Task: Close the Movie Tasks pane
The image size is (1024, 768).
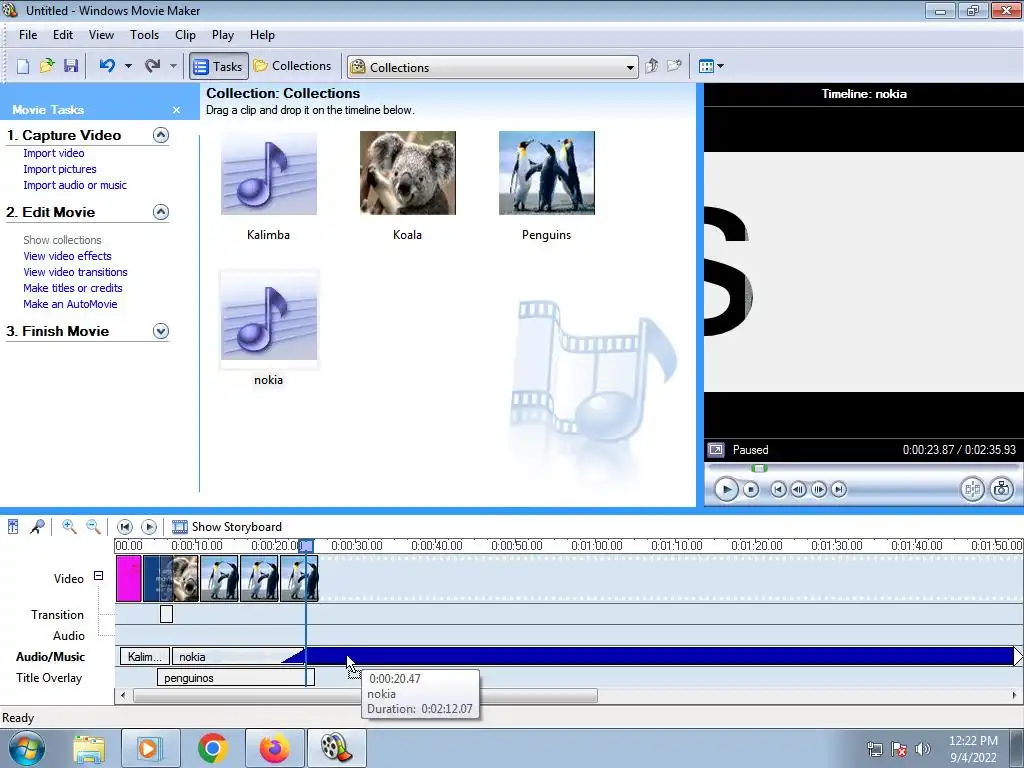Action: point(176,110)
